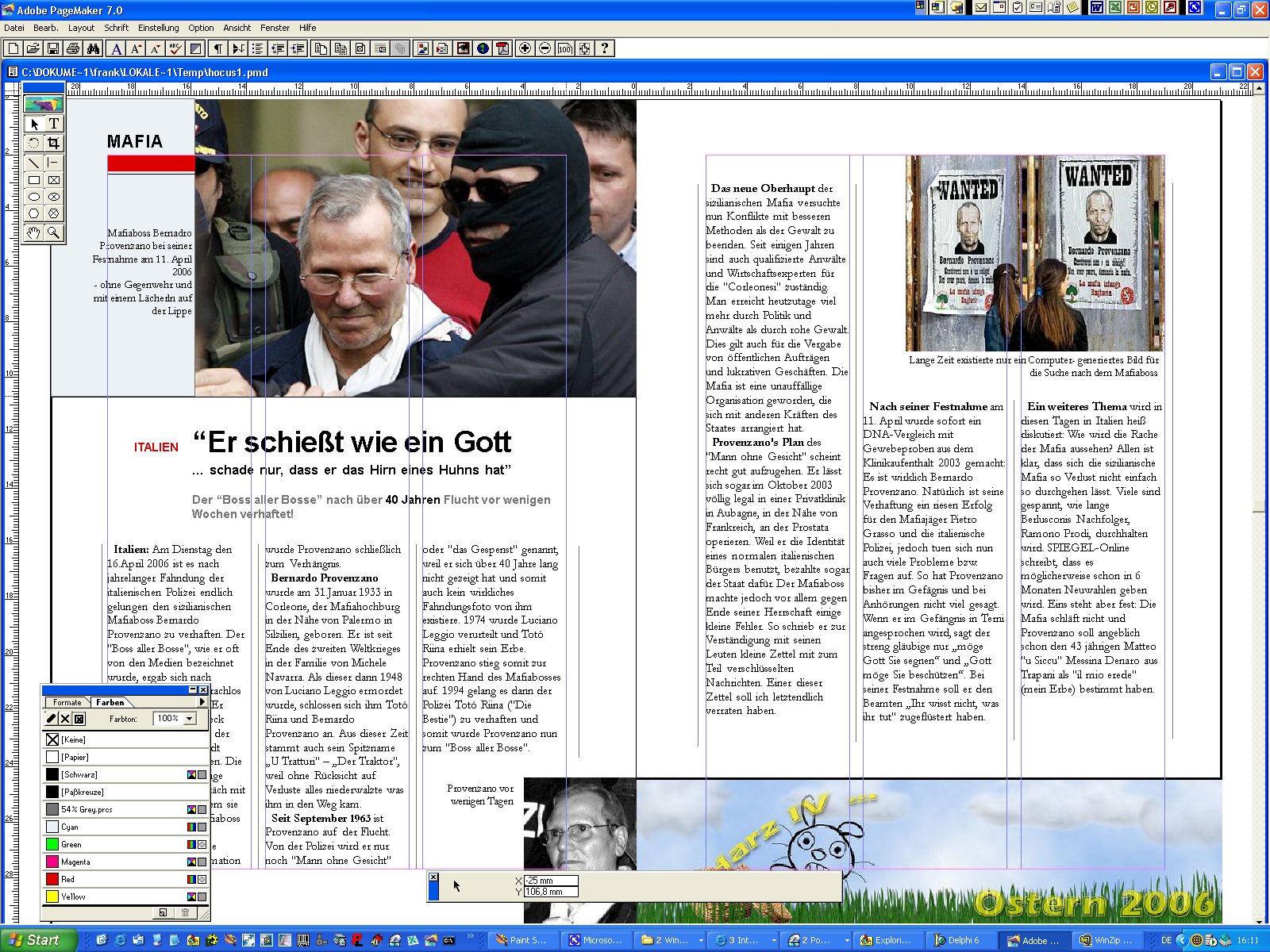
Task: Click the Paragraph specs pilcrow icon
Action: (217, 48)
